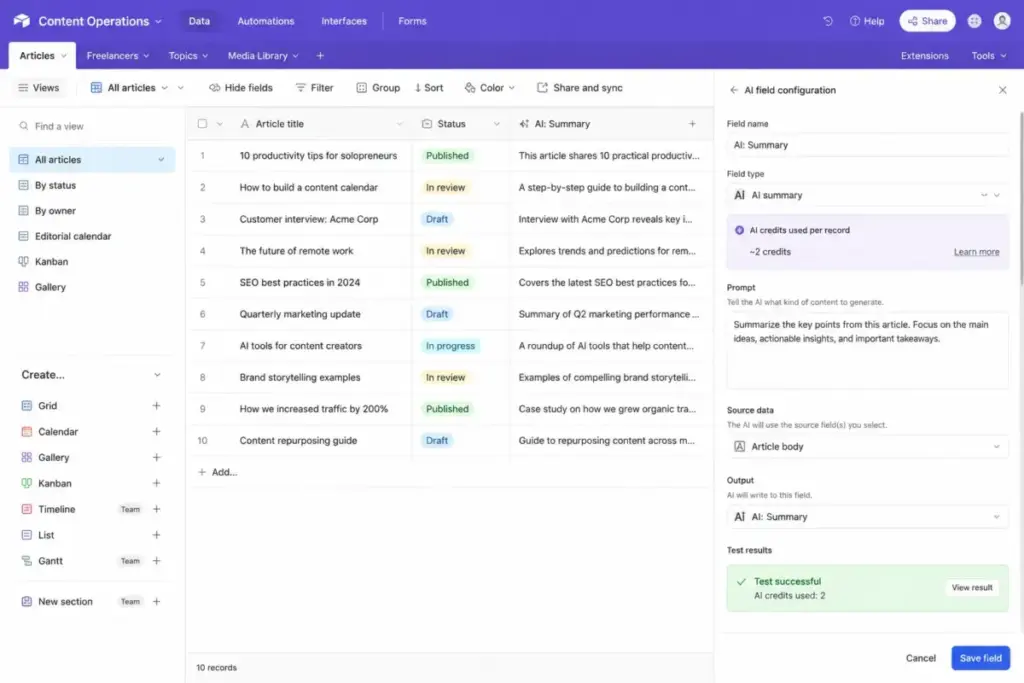This screenshot has height=683, width=1024.
Task: Add a Gantt view with its plus
Action: click(156, 561)
